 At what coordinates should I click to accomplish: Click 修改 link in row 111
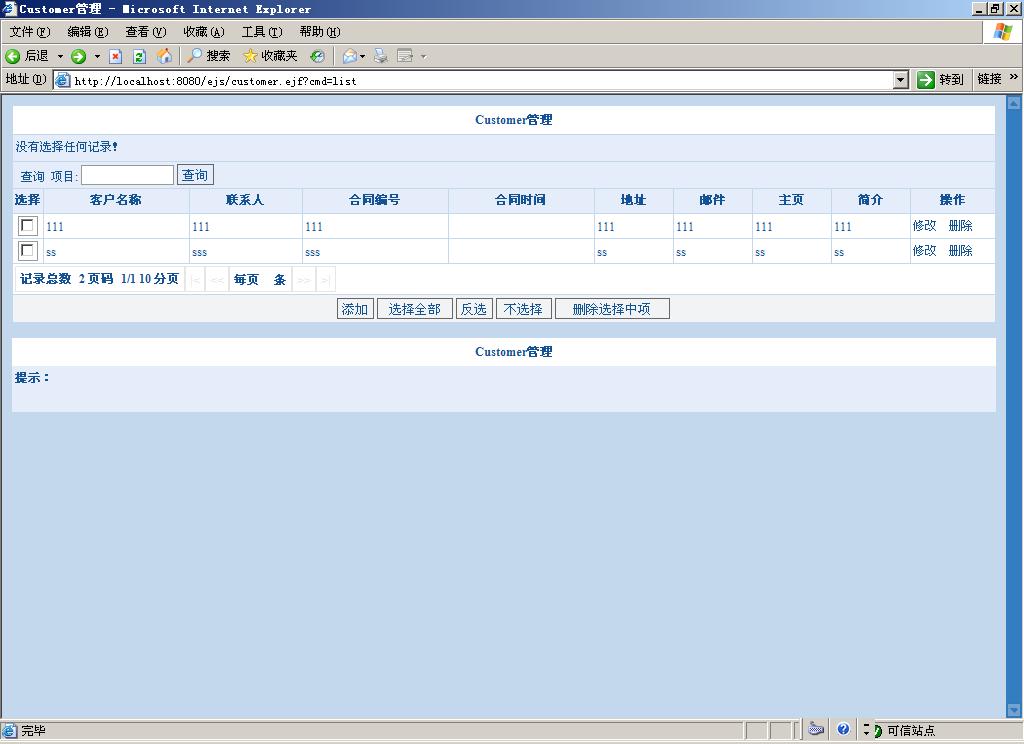click(x=924, y=225)
